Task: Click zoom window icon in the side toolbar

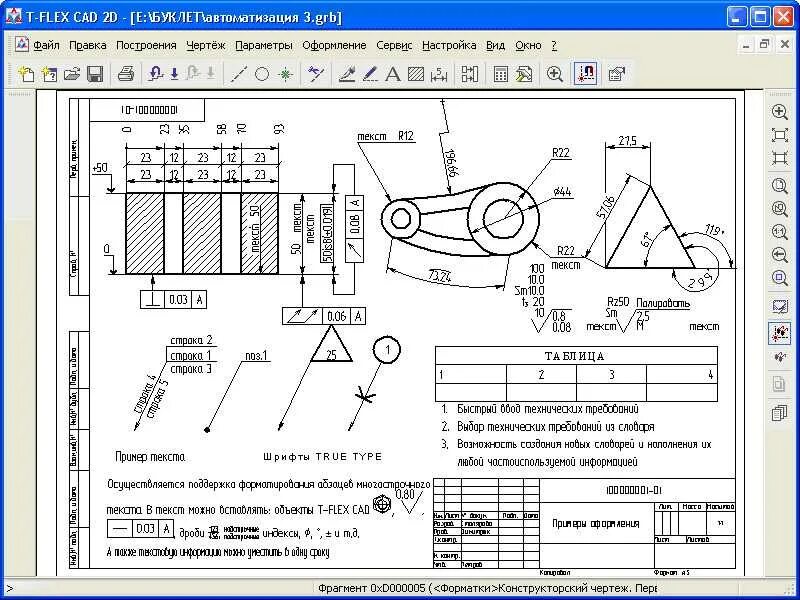Action: pos(780,135)
